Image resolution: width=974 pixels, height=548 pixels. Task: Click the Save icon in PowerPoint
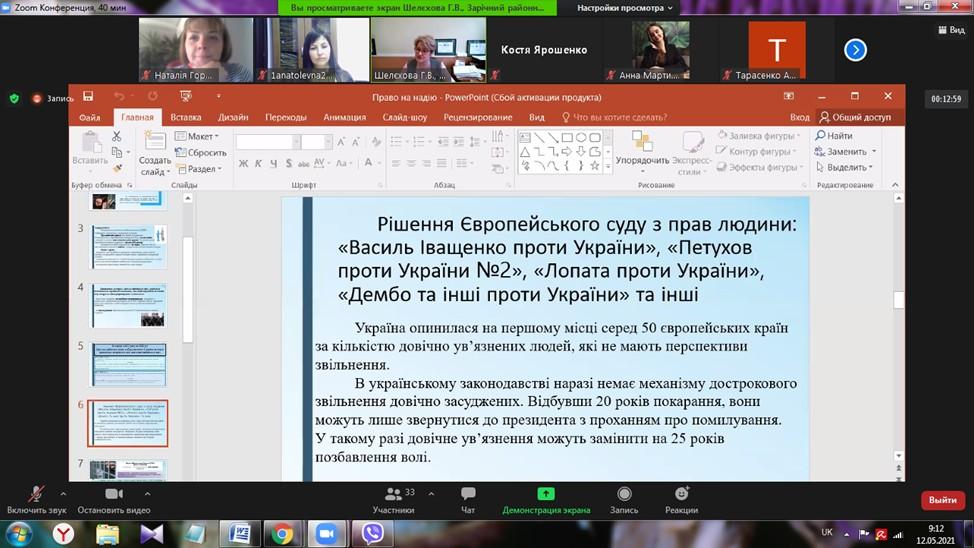pyautogui.click(x=88, y=96)
